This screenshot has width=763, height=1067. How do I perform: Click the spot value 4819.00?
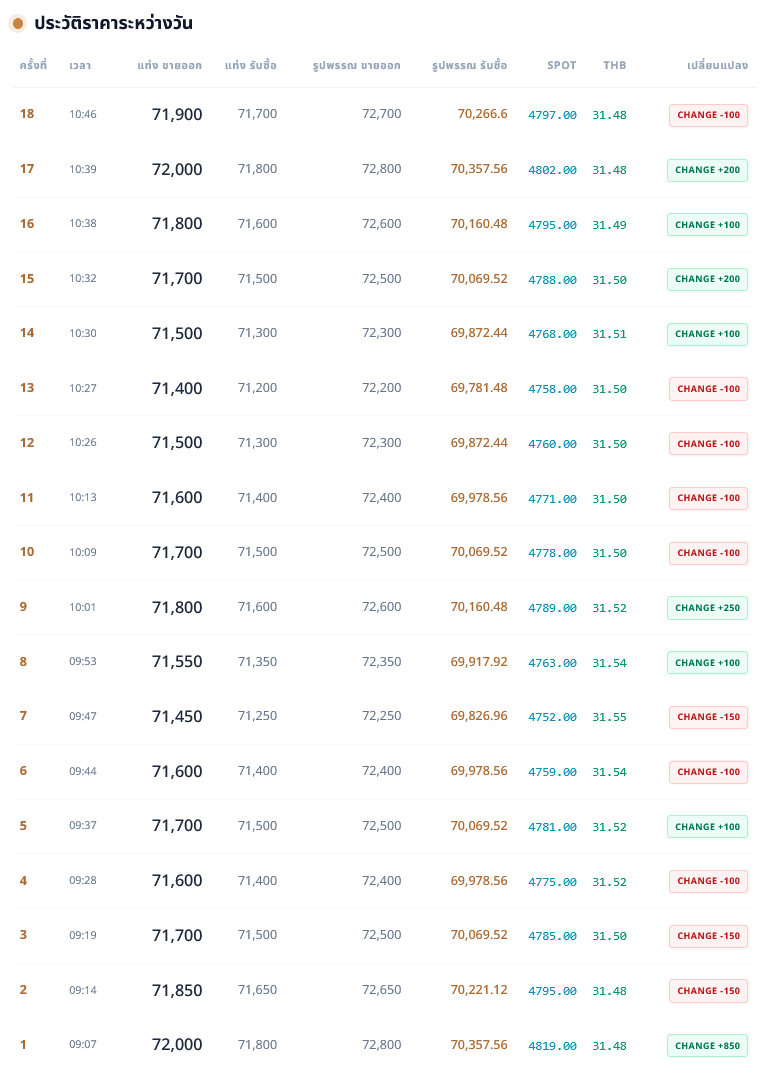click(552, 1045)
